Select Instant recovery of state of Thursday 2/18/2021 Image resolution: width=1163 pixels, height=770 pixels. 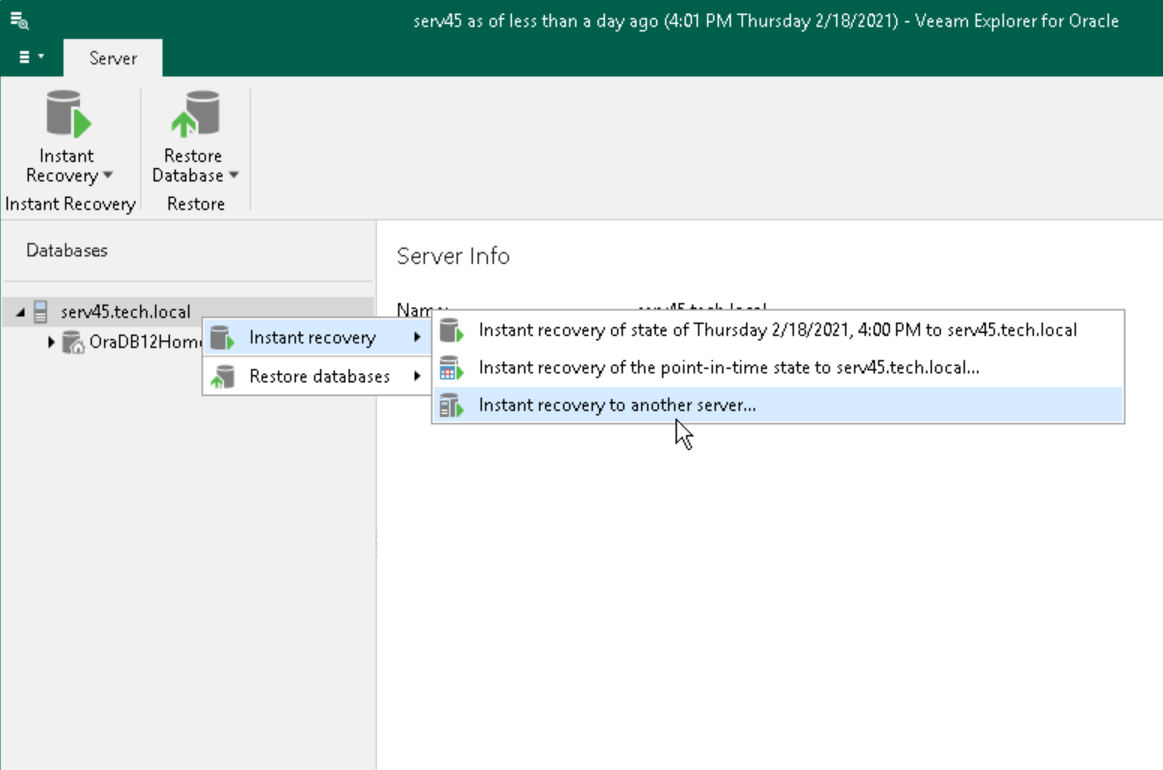(778, 330)
